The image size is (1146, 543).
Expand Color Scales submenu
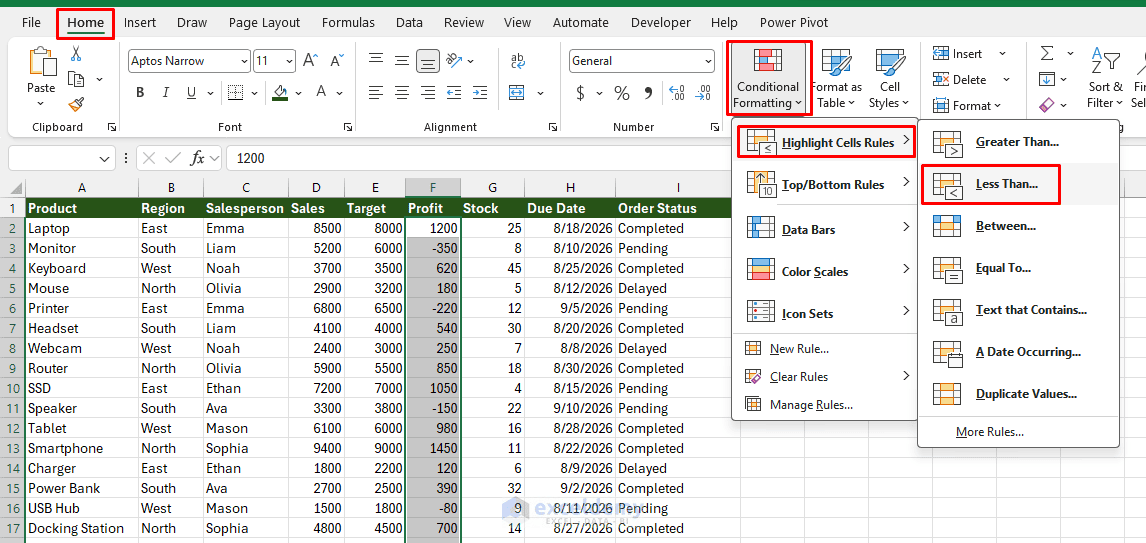(826, 271)
